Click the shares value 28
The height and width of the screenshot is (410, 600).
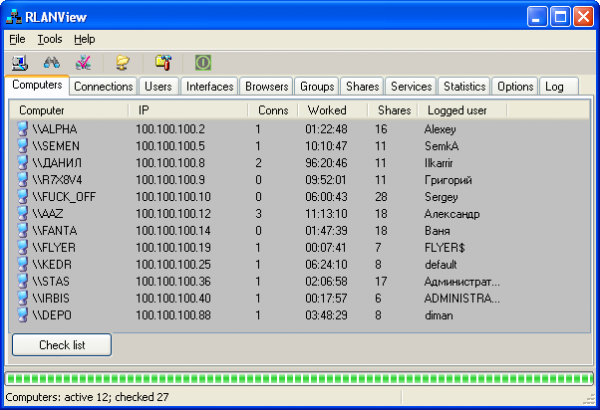click(381, 197)
